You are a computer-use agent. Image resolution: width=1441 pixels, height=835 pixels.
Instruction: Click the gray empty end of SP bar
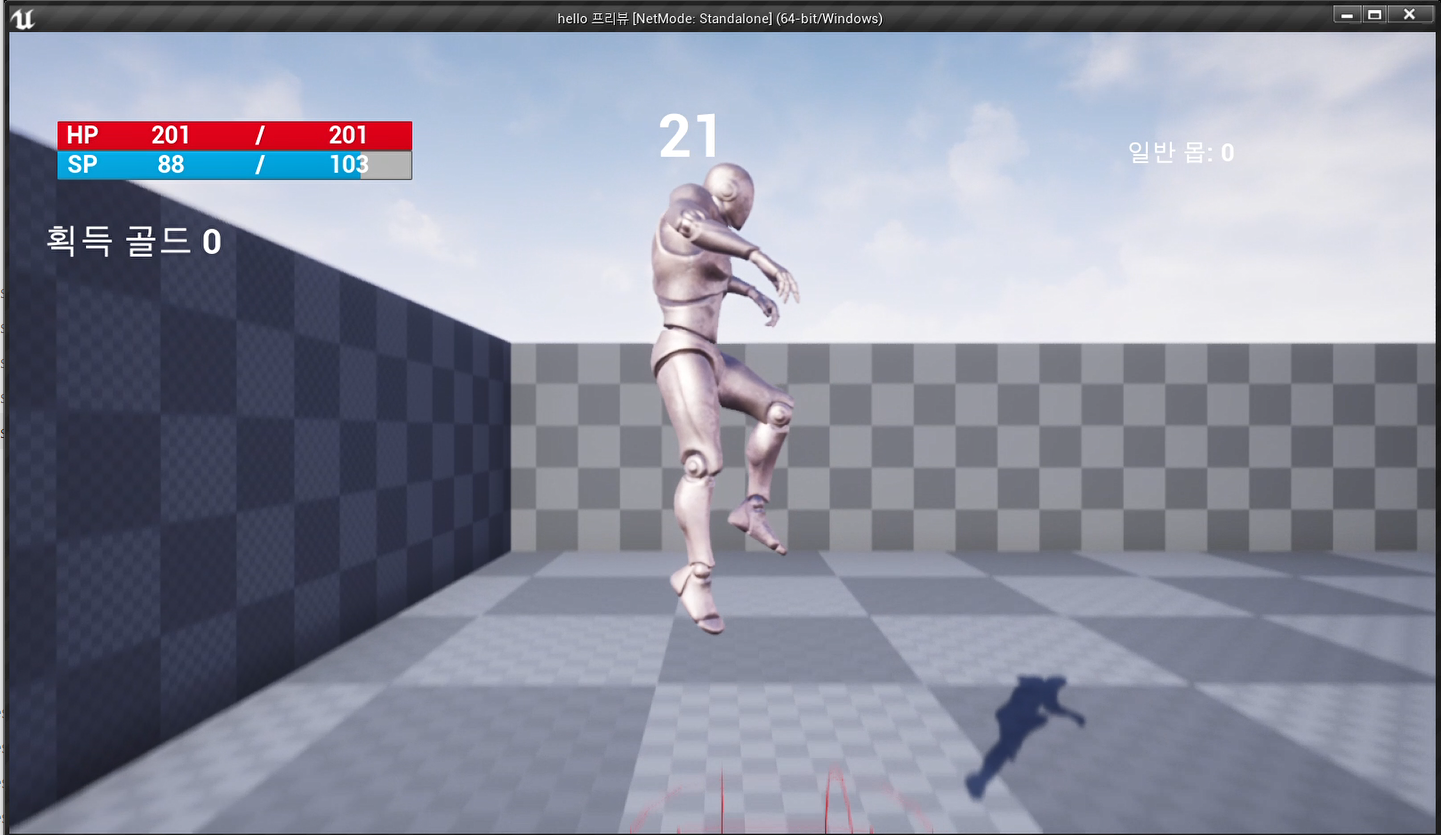pos(389,165)
